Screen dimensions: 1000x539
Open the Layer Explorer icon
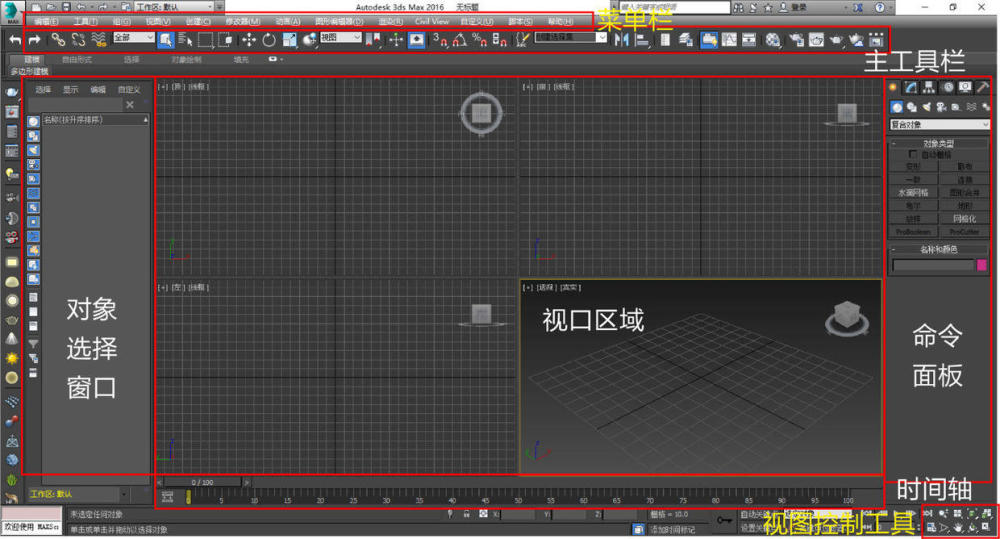[x=686, y=40]
